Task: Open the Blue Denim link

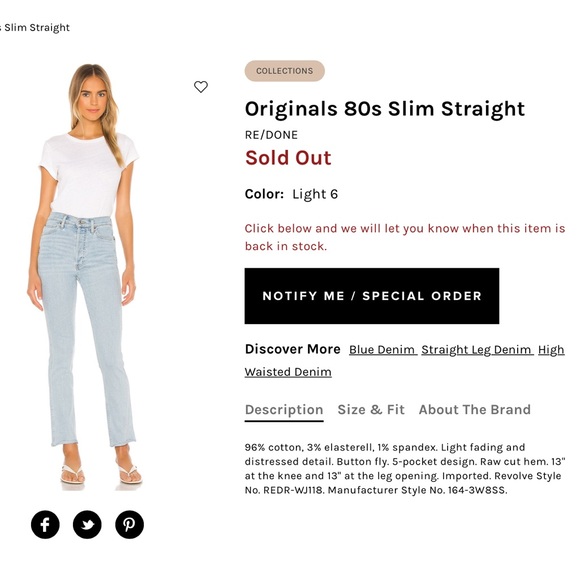Action: pyautogui.click(x=382, y=350)
